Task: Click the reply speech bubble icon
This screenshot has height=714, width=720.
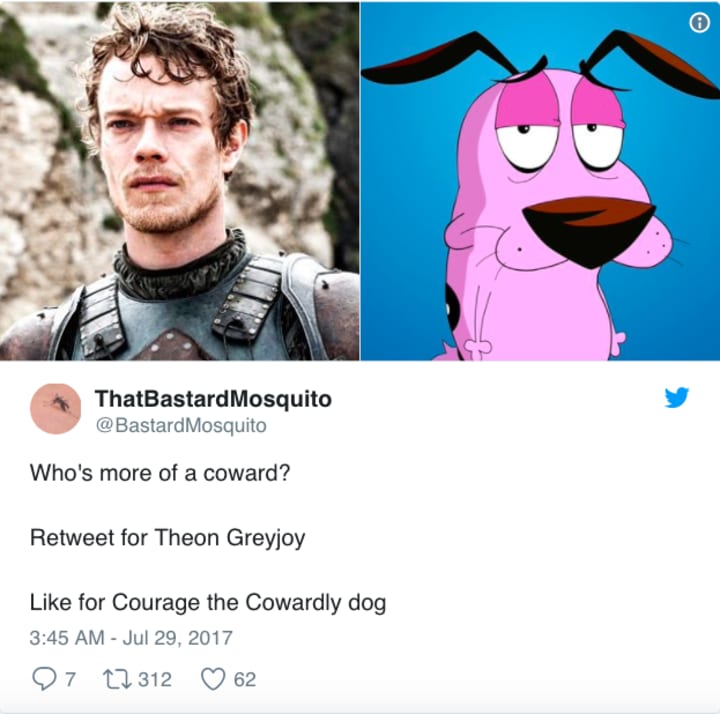Action: point(44,679)
